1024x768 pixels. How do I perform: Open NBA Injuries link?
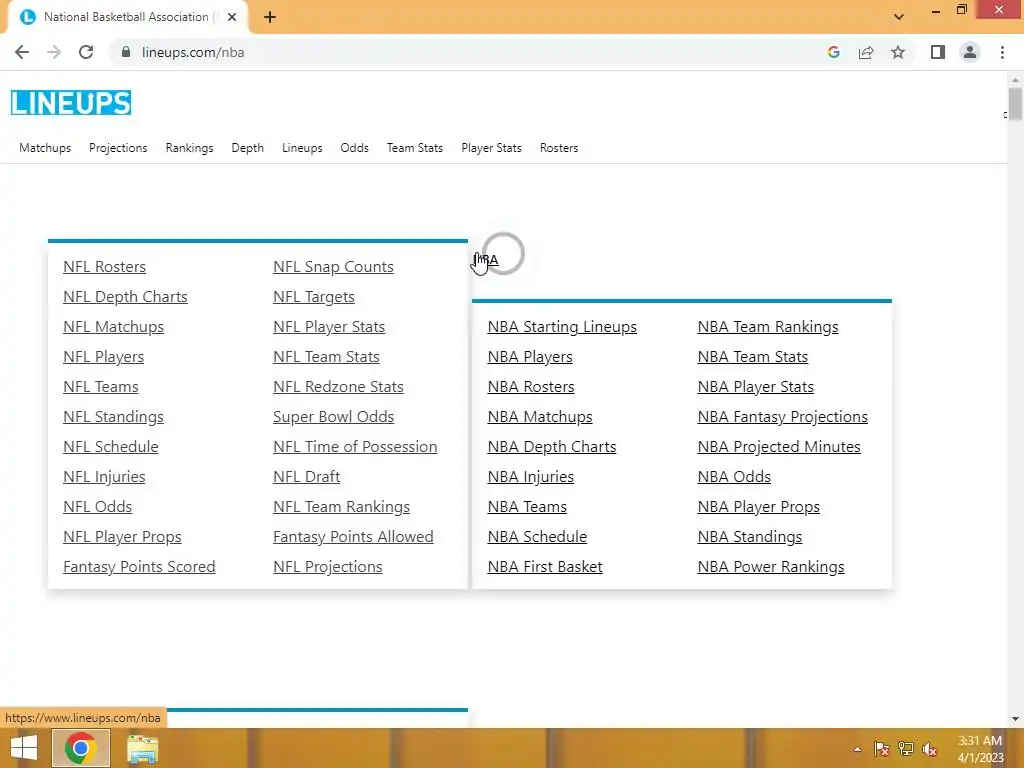530,477
